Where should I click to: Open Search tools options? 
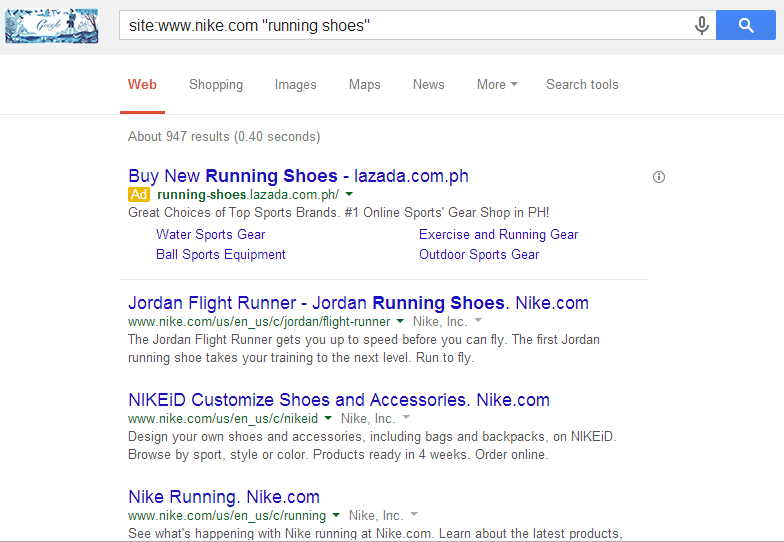click(x=582, y=84)
